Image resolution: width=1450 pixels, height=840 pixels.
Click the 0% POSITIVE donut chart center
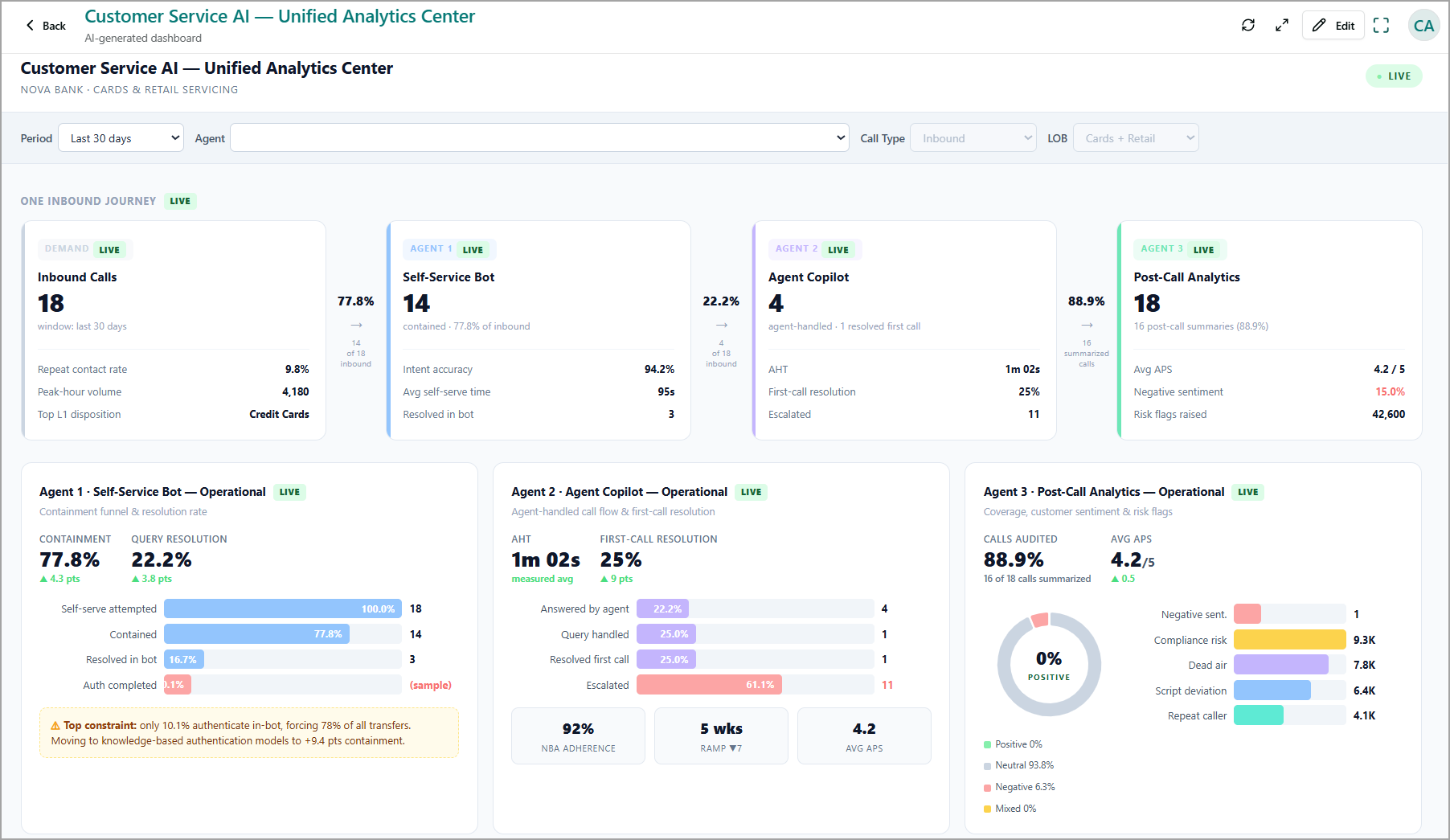pyautogui.click(x=1049, y=665)
